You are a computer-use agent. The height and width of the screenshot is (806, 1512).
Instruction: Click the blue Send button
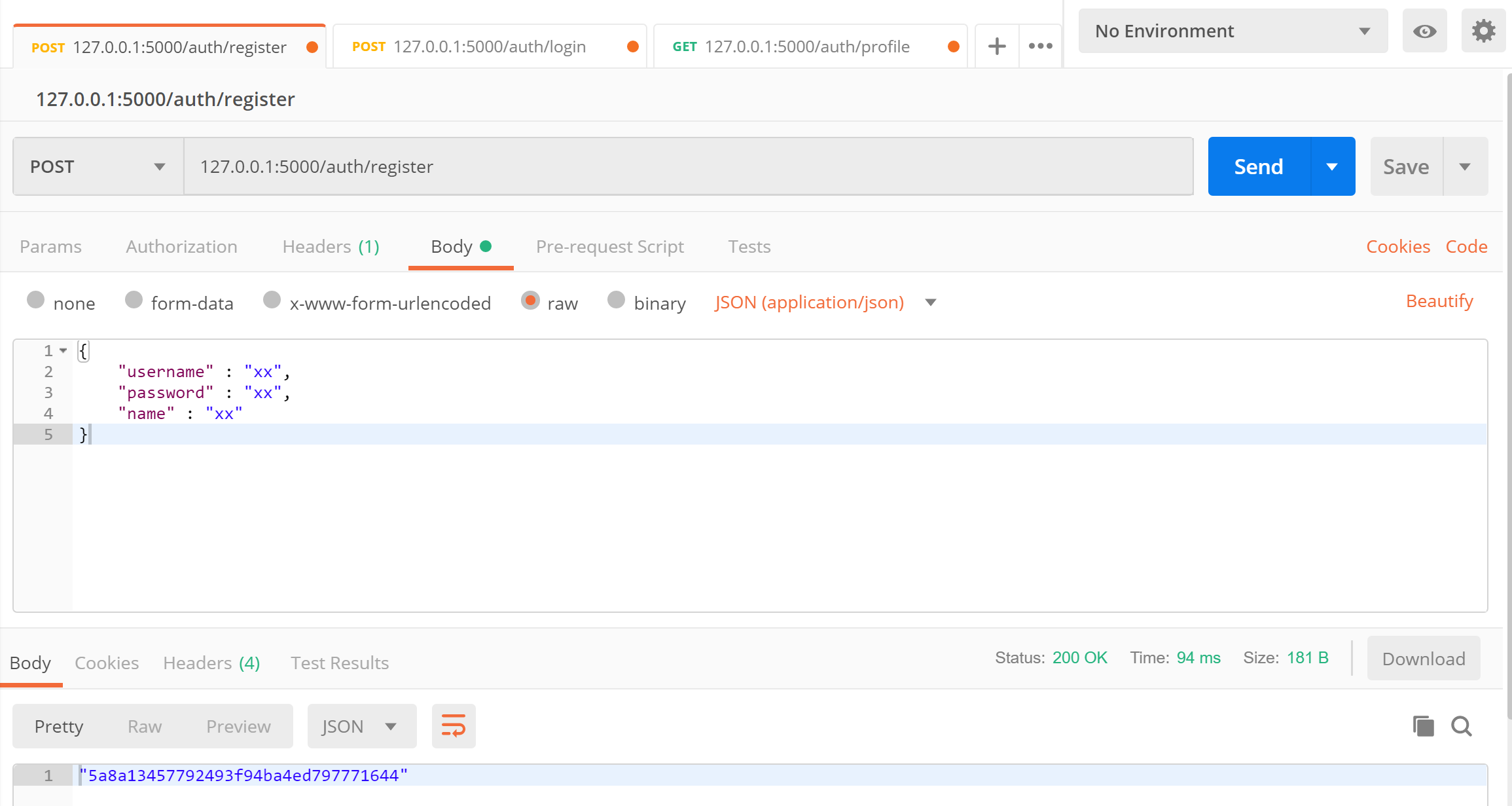tap(1259, 167)
